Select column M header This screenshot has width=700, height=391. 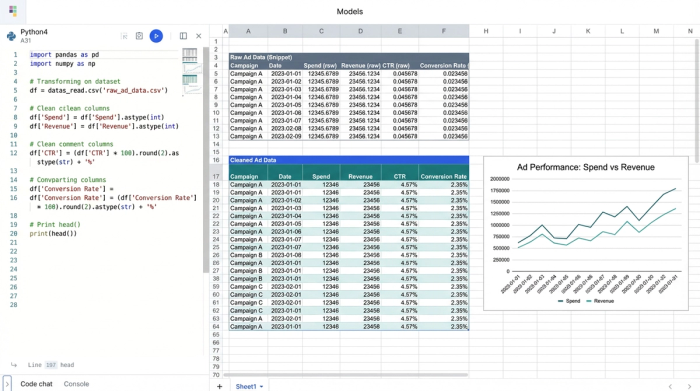coord(656,31)
